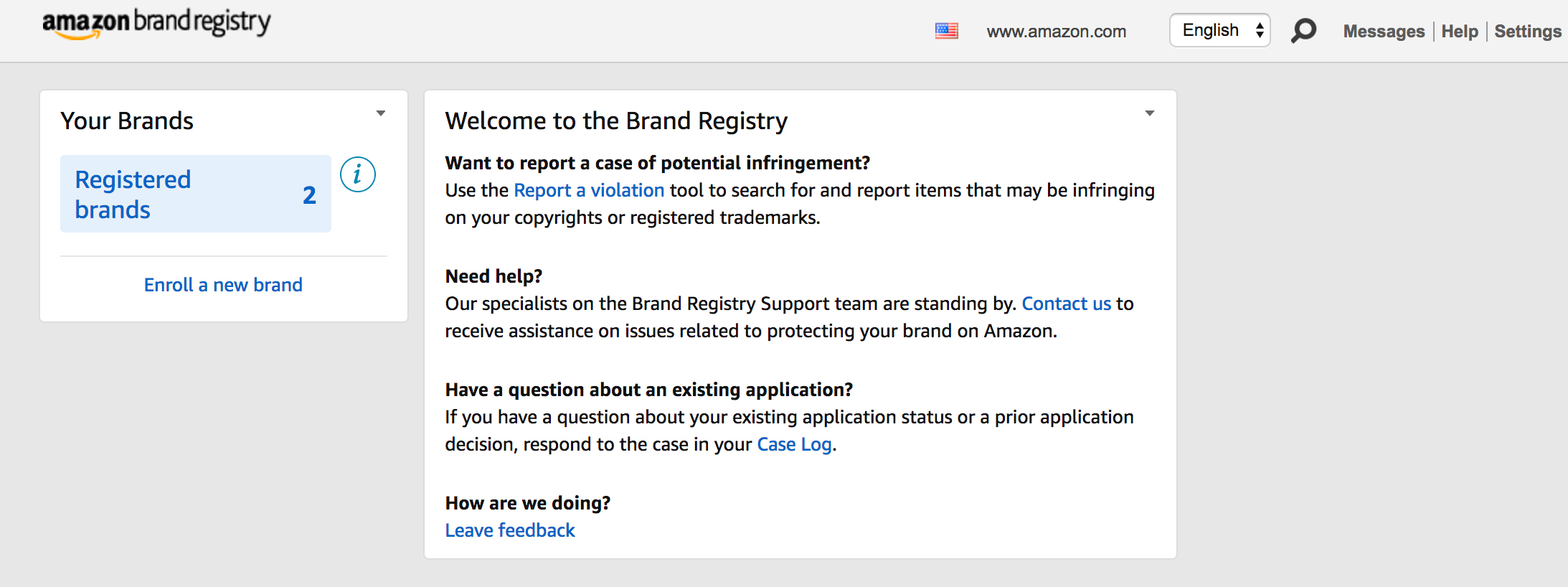The image size is (1568, 587).
Task: Open the registered brands info icon
Action: [357, 174]
